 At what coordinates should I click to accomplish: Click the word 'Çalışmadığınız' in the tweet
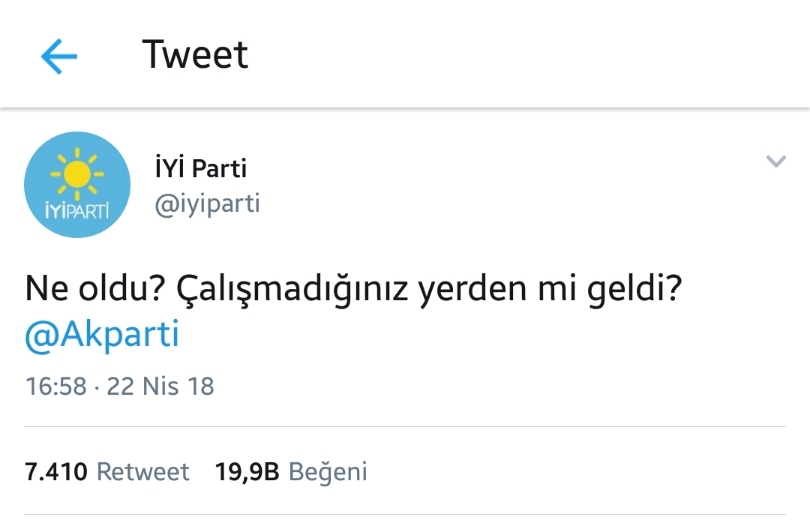(x=292, y=290)
